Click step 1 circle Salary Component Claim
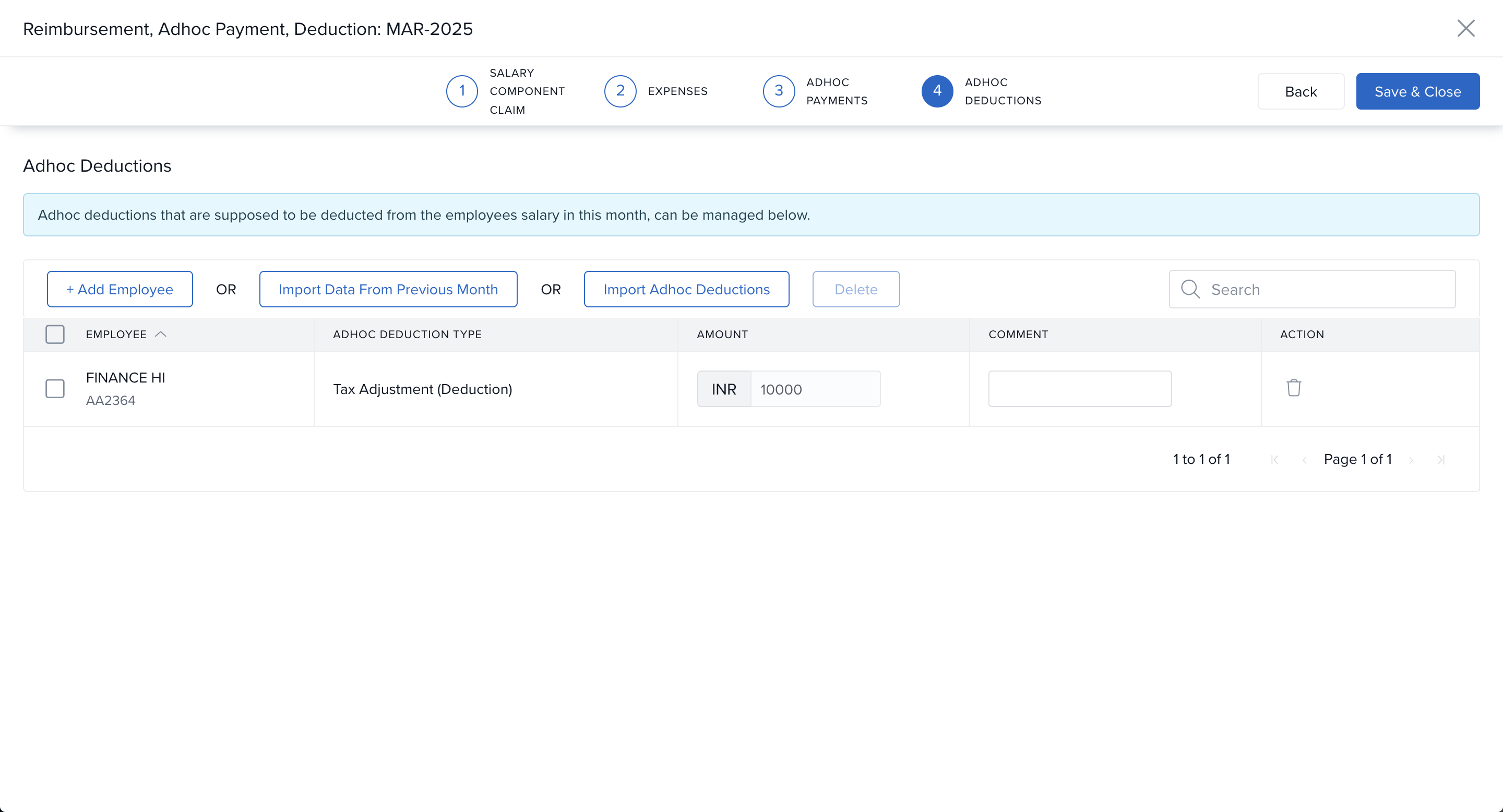 pos(461,91)
